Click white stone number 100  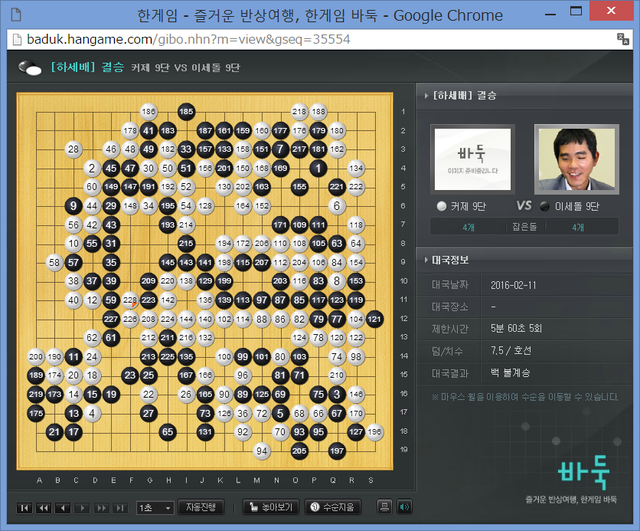tap(224, 357)
